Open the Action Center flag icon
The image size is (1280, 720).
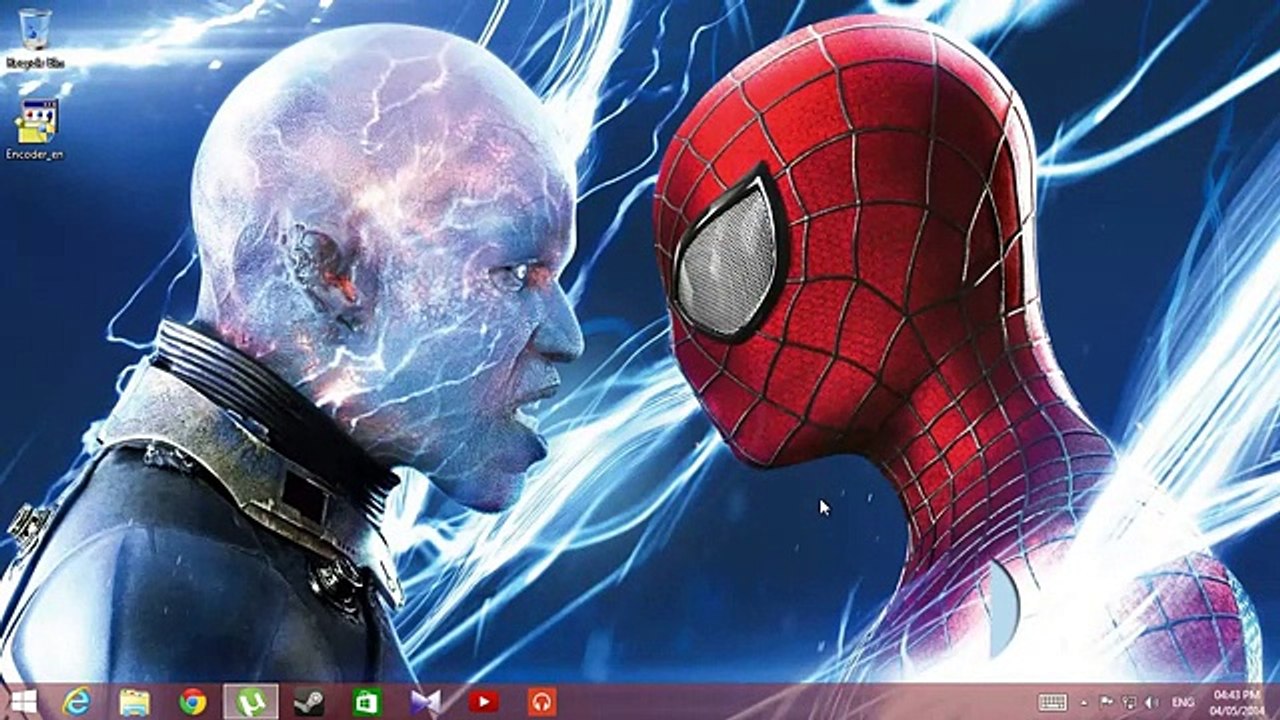pos(1107,702)
